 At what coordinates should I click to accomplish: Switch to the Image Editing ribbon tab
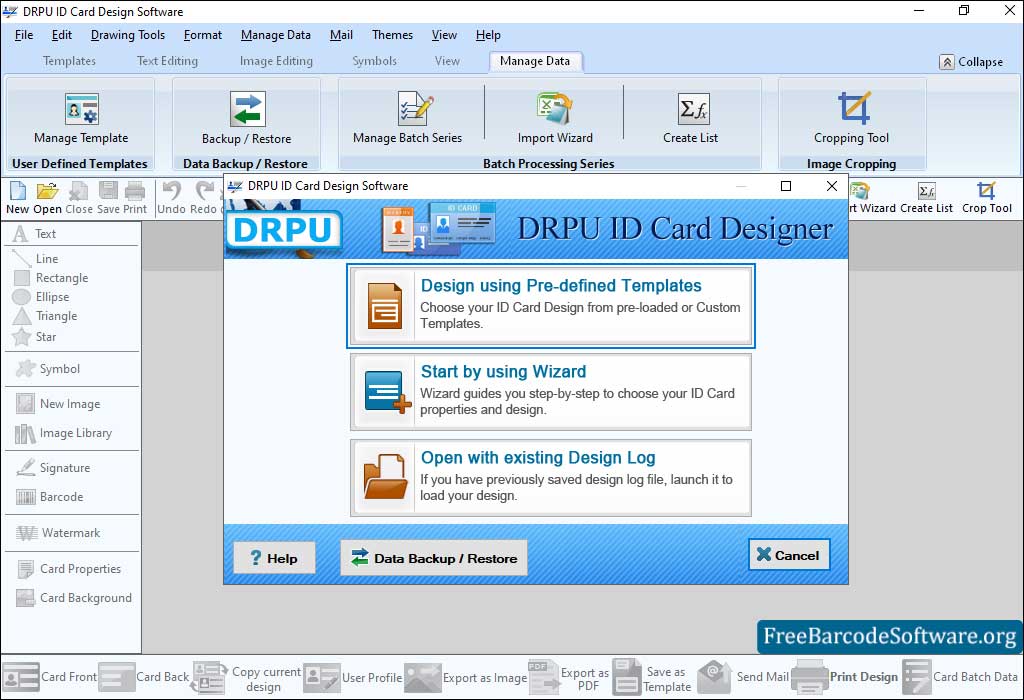coord(276,61)
